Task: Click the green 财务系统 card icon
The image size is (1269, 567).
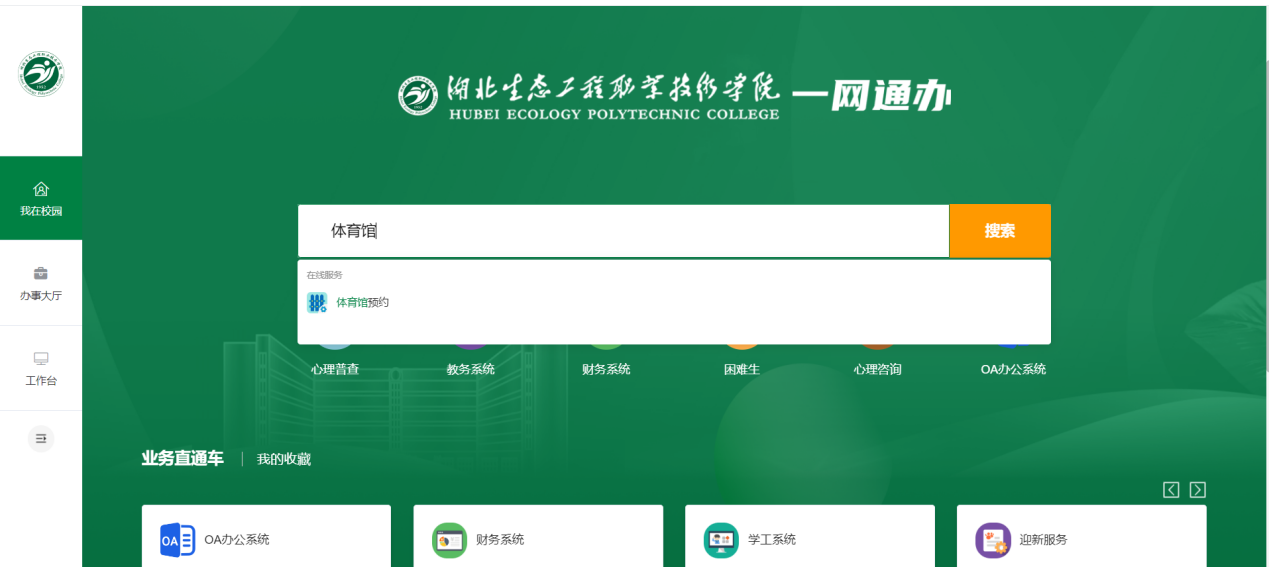Action: [x=449, y=540]
